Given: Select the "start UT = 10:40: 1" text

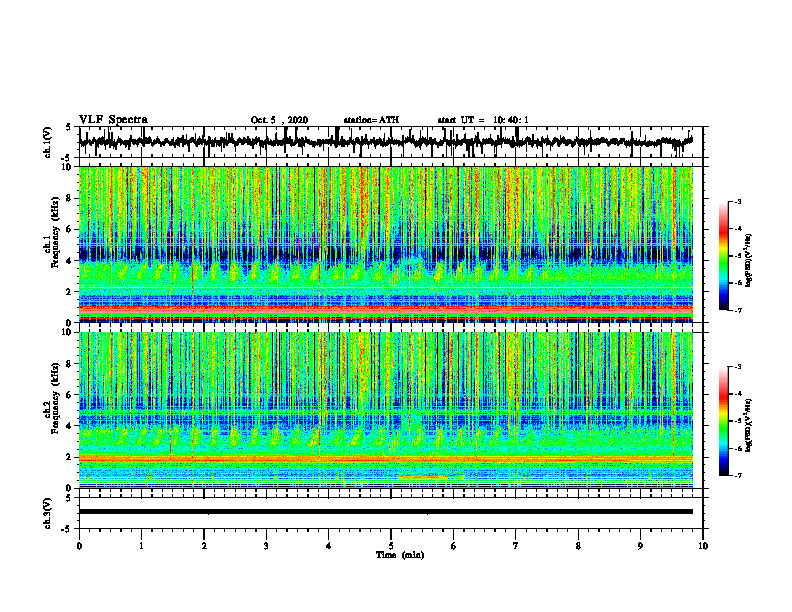Looking at the screenshot, I should pyautogui.click(x=483, y=120).
